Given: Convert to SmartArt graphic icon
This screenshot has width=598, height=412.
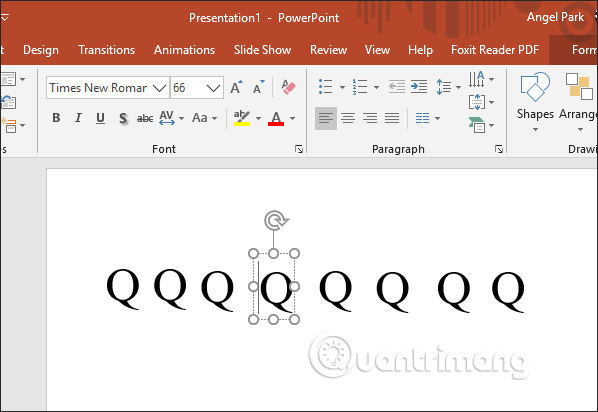Looking at the screenshot, I should click(477, 125).
